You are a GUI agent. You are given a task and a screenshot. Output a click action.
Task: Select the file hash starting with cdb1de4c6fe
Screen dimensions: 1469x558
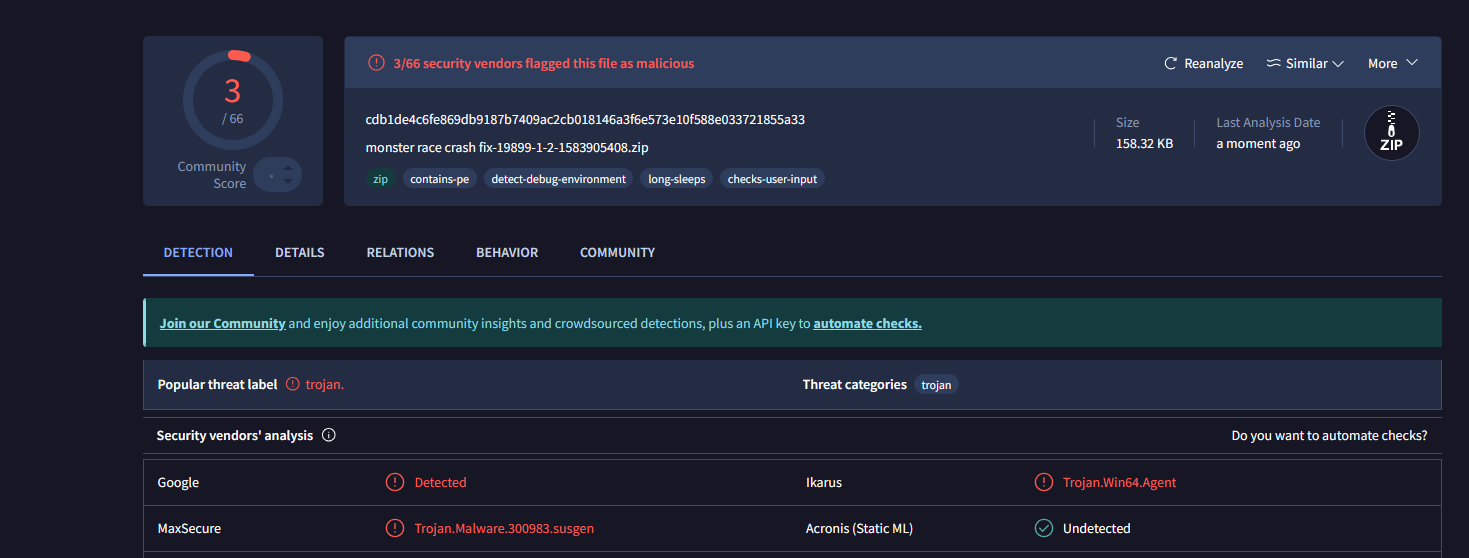[585, 119]
